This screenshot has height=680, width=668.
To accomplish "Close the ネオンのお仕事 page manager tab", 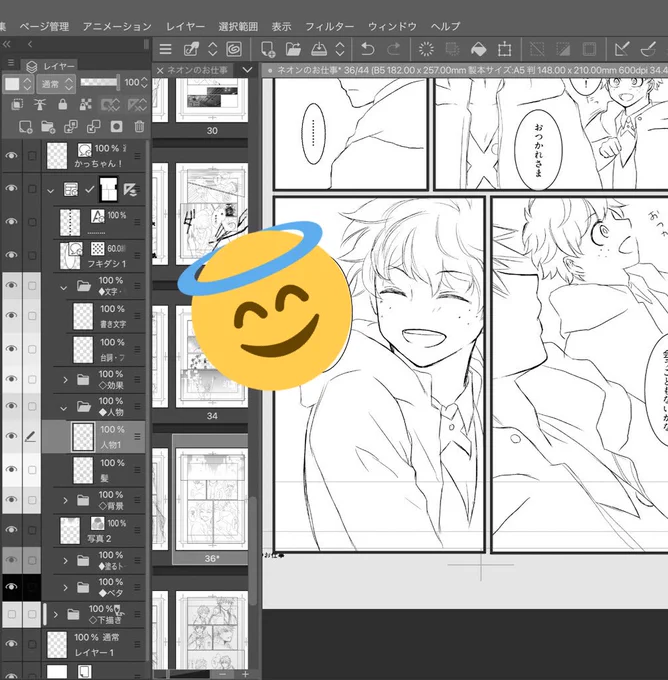I will click(160, 70).
